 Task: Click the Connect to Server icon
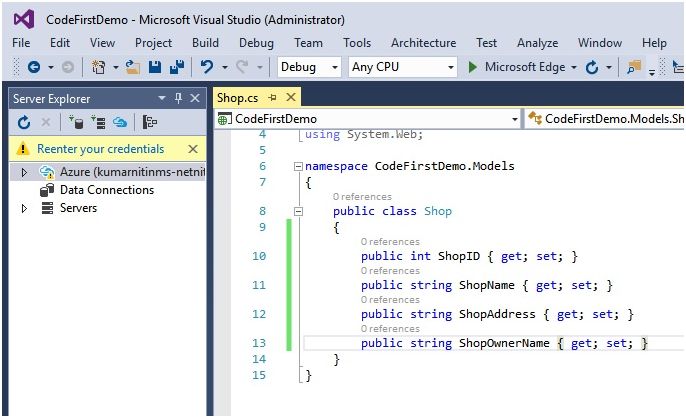point(98,122)
